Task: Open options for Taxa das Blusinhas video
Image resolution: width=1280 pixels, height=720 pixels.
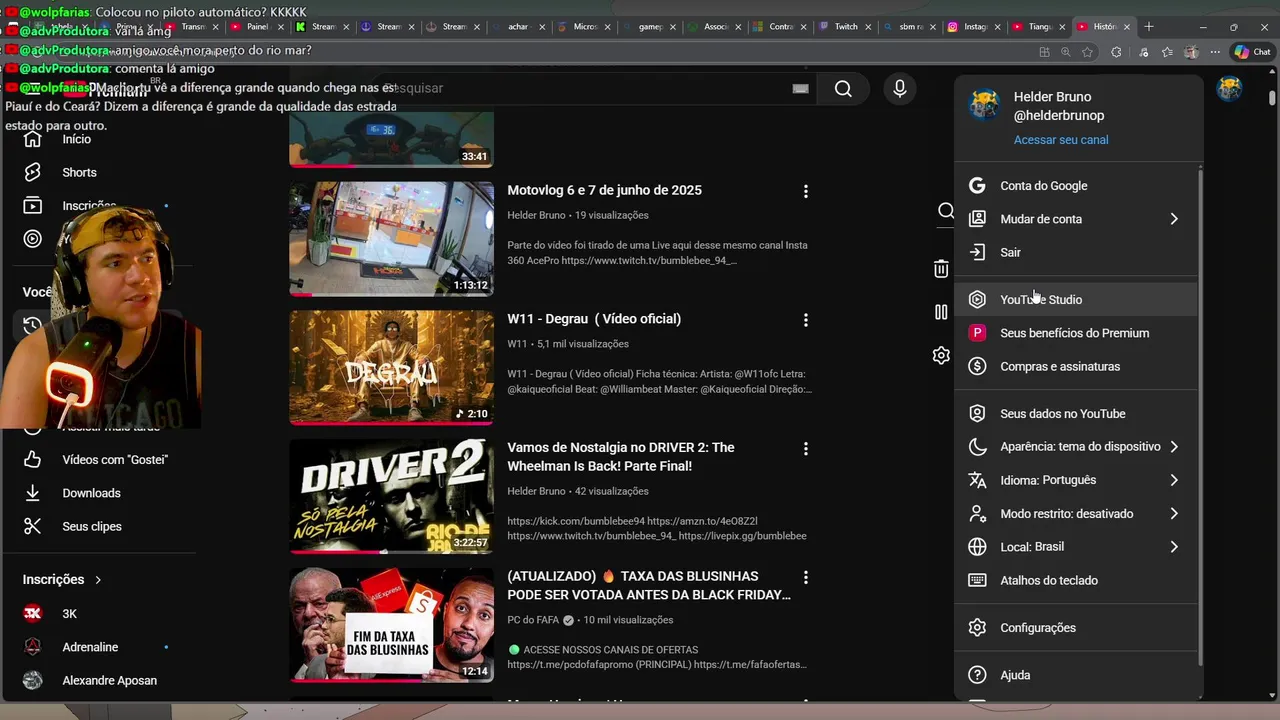Action: pos(806,577)
